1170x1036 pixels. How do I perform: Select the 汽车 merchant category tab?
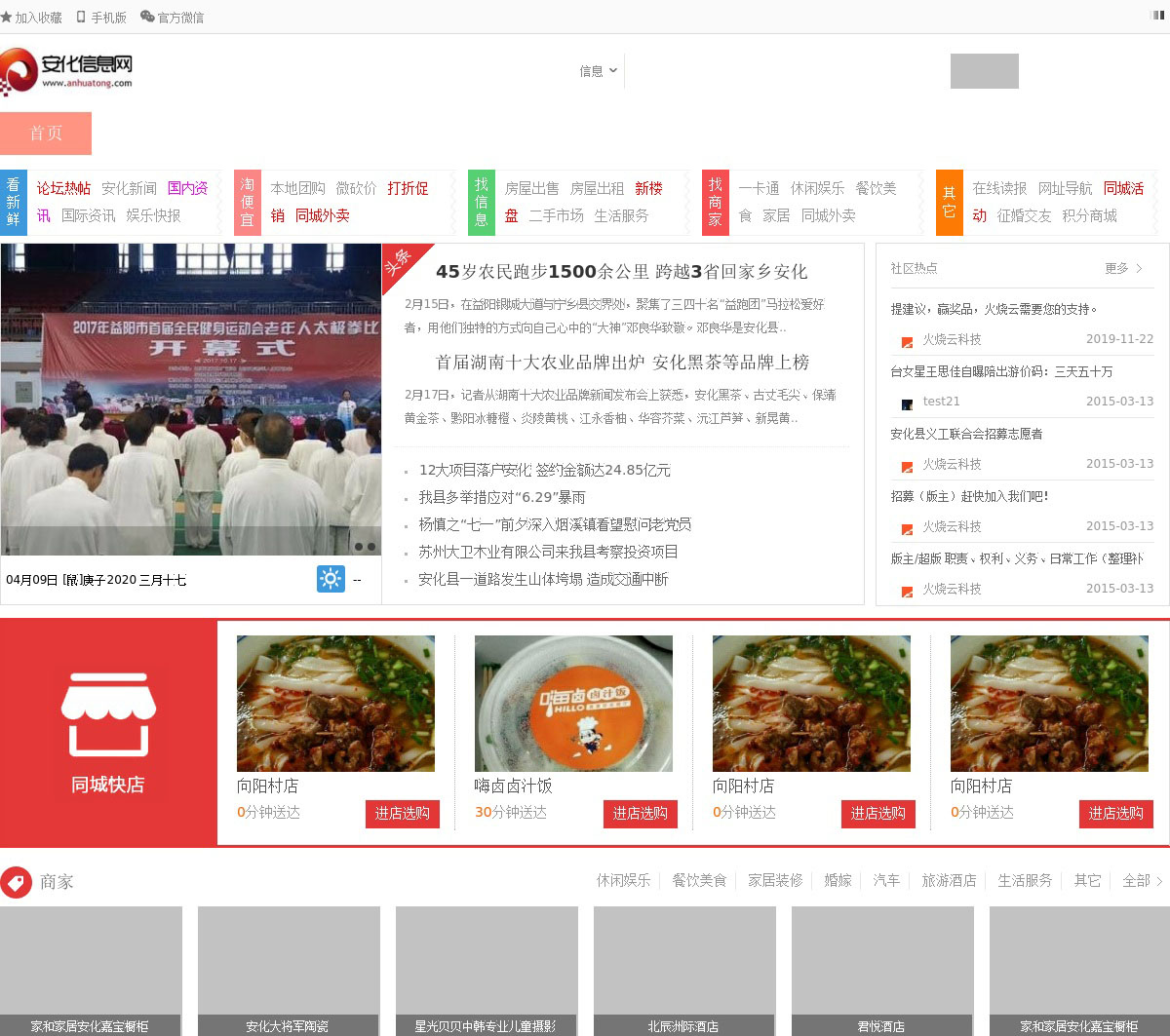tap(886, 880)
